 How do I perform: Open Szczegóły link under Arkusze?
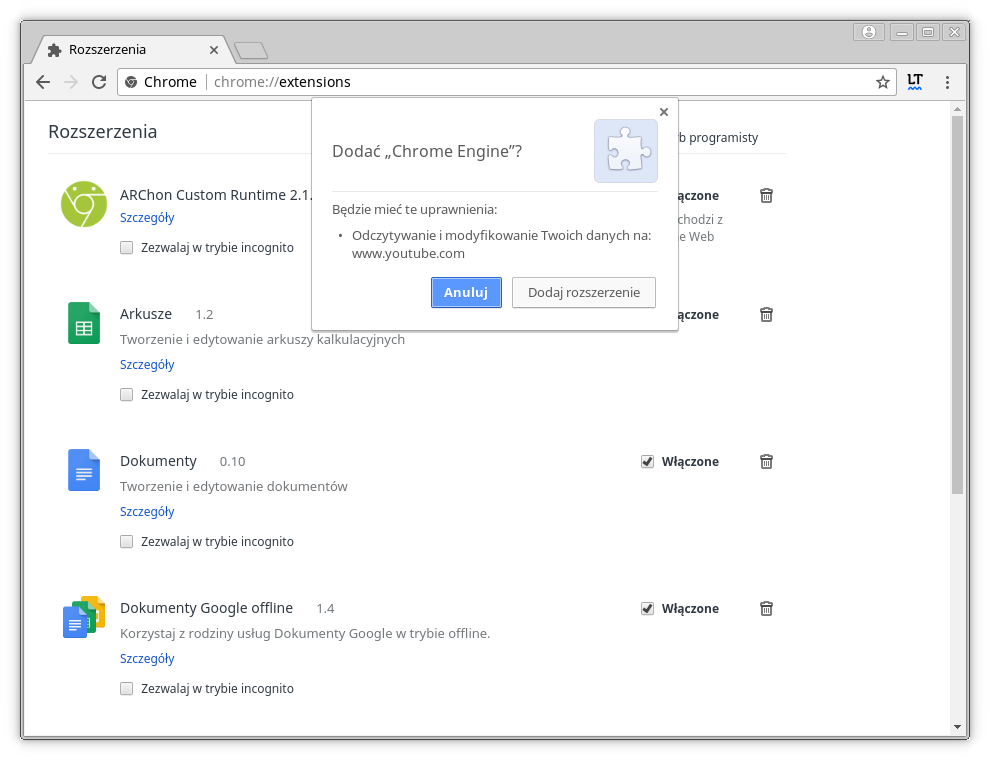[x=147, y=364]
